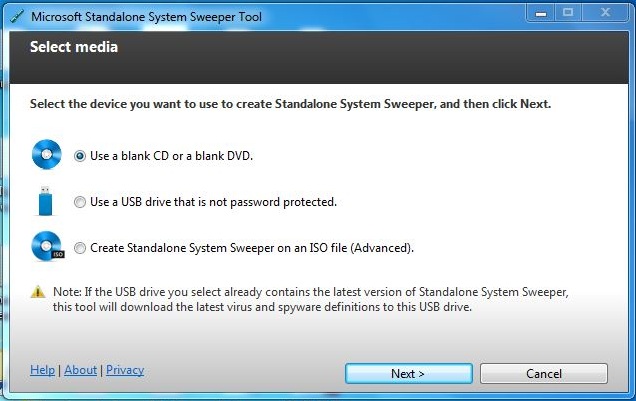Close the System Sweeper Tool window
This screenshot has width=636, height=401.
(606, 13)
